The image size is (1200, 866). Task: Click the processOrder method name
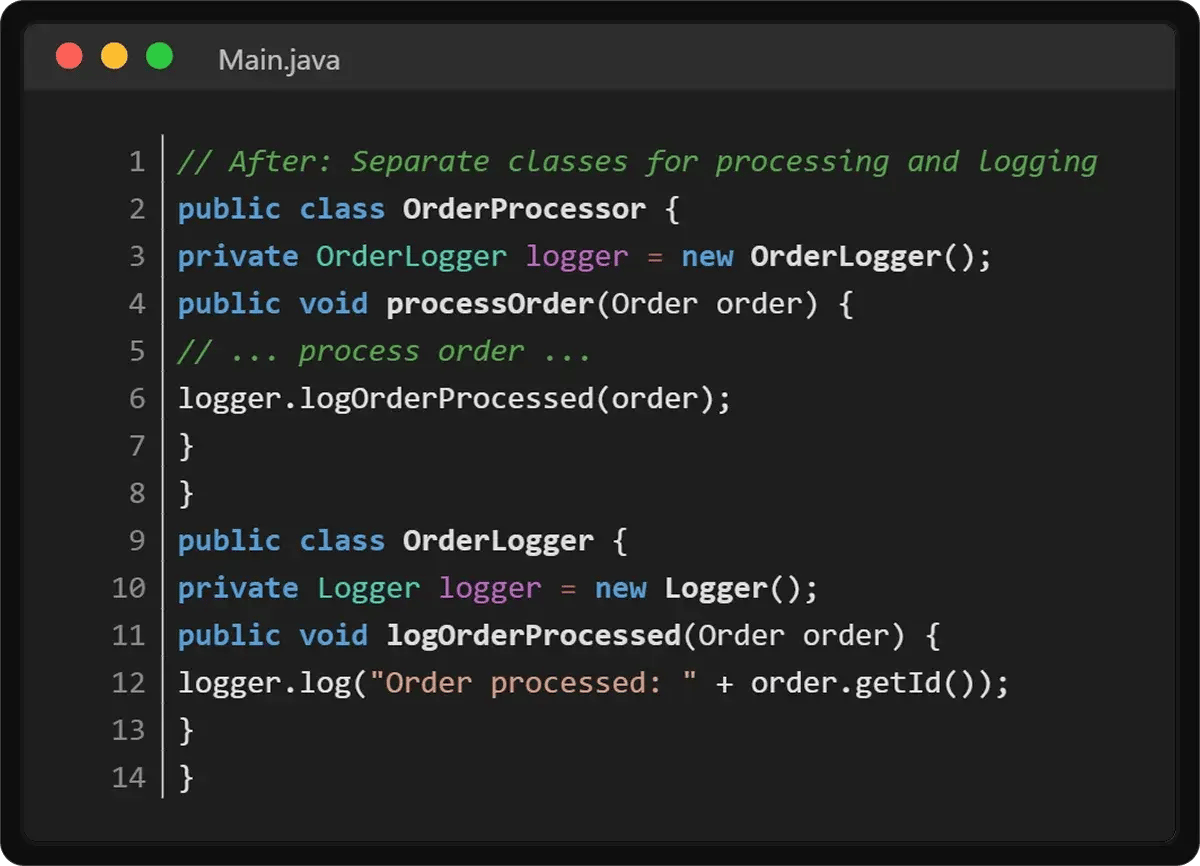point(490,304)
